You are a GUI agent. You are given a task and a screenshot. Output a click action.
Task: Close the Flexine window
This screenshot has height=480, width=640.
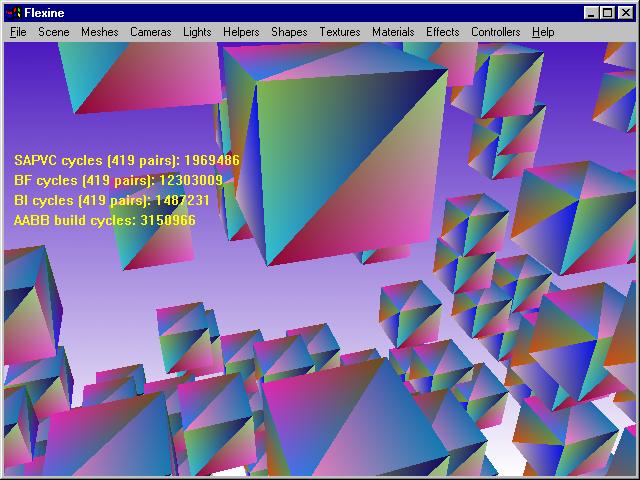click(x=626, y=13)
